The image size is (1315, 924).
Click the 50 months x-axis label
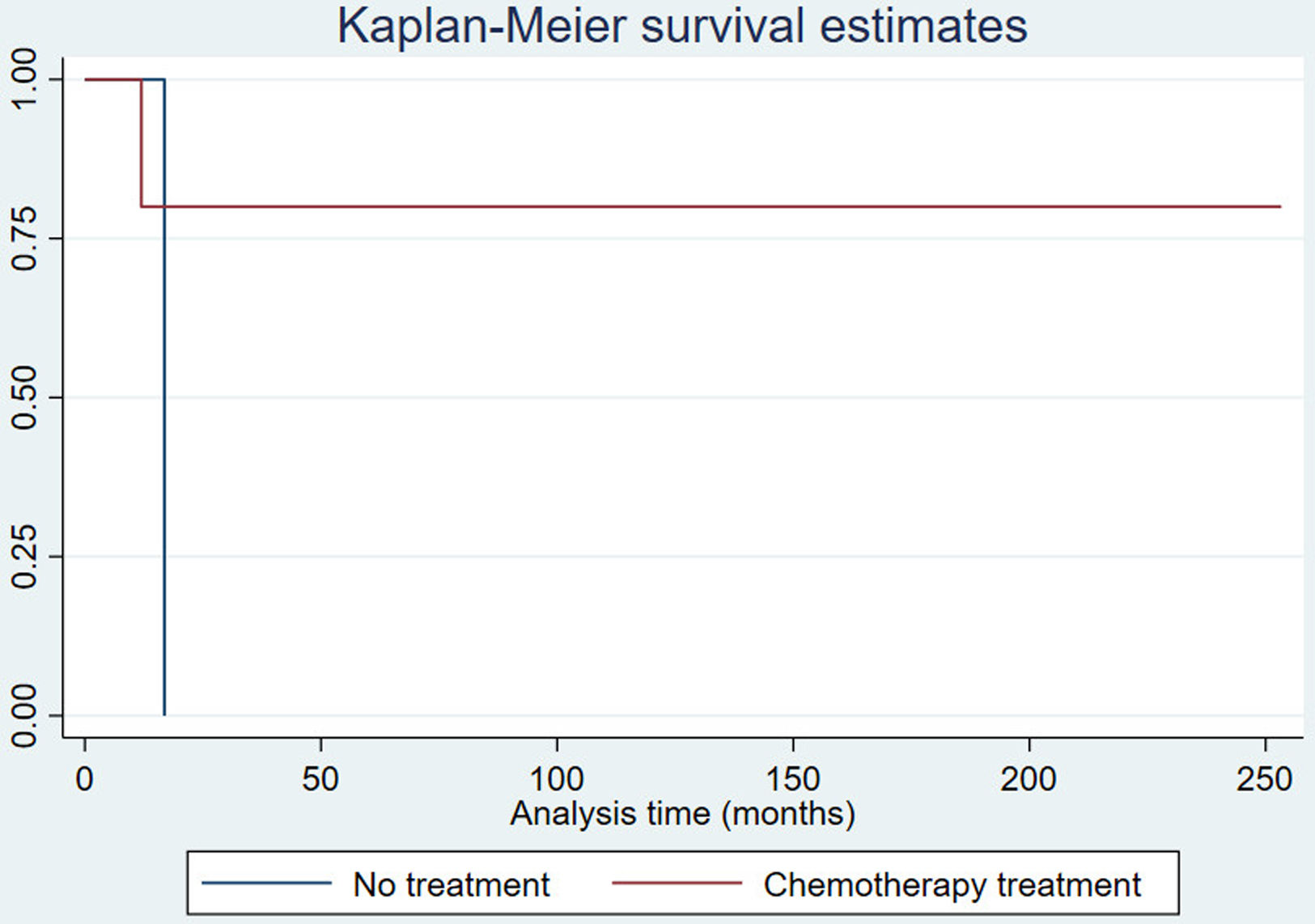[320, 778]
